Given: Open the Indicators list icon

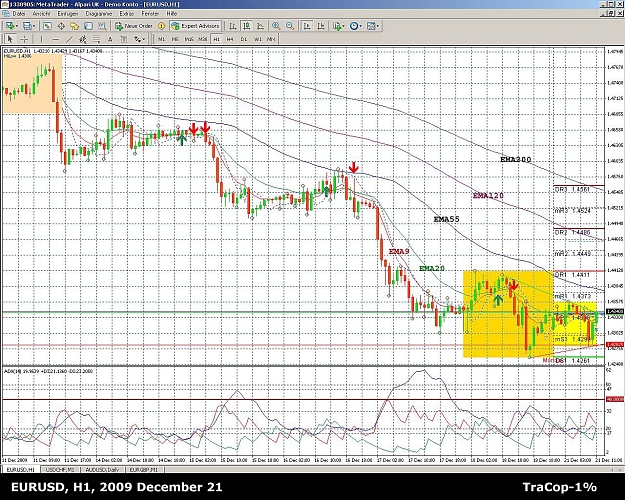Looking at the screenshot, I should tap(337, 26).
